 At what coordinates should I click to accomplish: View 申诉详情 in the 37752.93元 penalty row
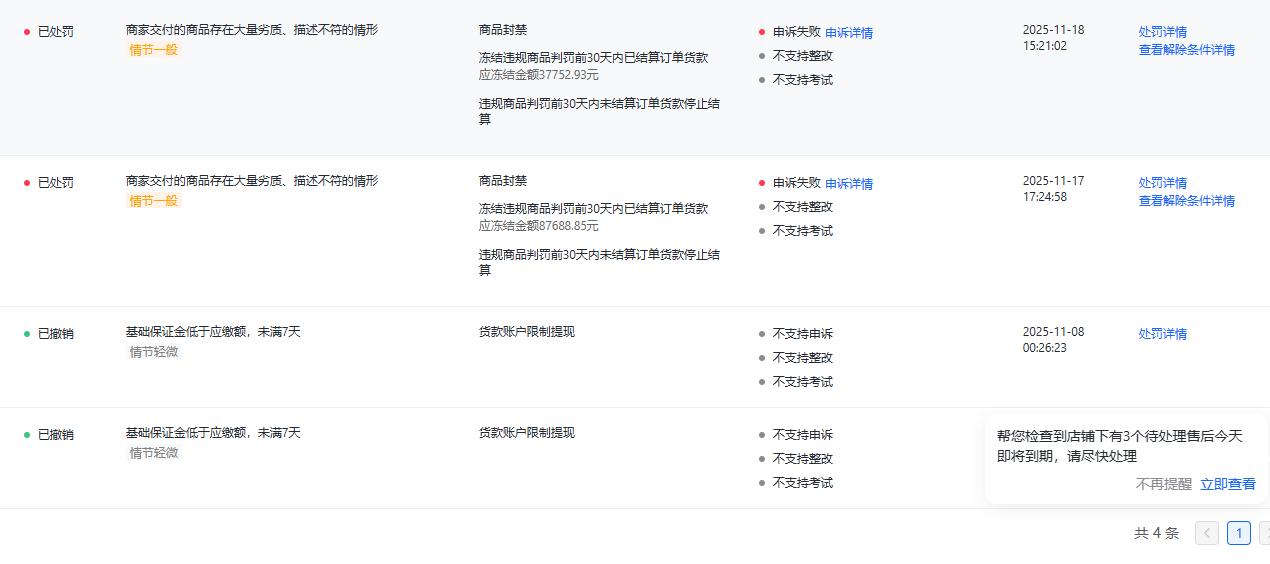(848, 33)
